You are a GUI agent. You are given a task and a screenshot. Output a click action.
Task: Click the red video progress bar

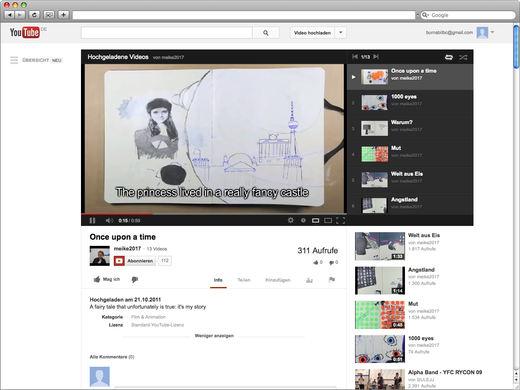[117, 214]
